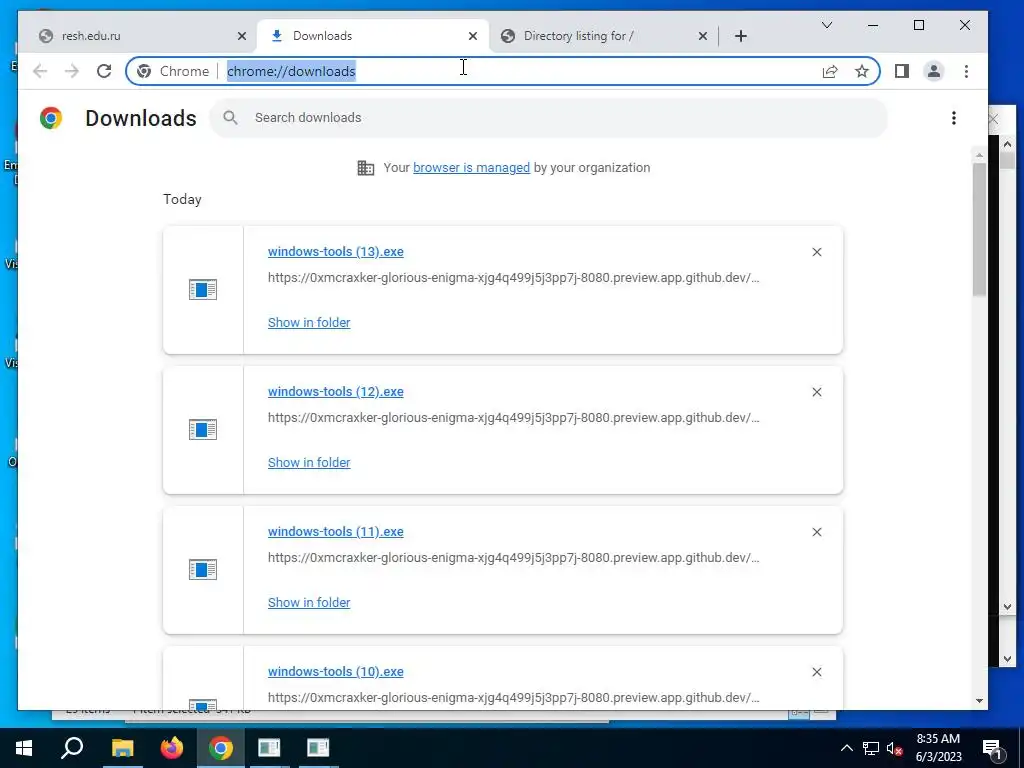The width and height of the screenshot is (1024, 768).
Task: Close the Downloads tab
Action: pos(473,36)
